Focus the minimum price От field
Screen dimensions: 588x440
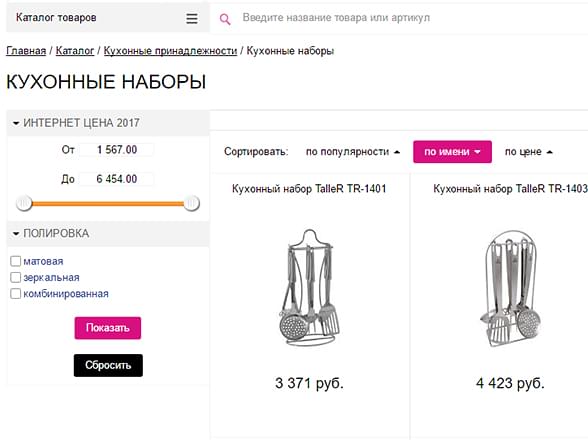click(x=117, y=150)
